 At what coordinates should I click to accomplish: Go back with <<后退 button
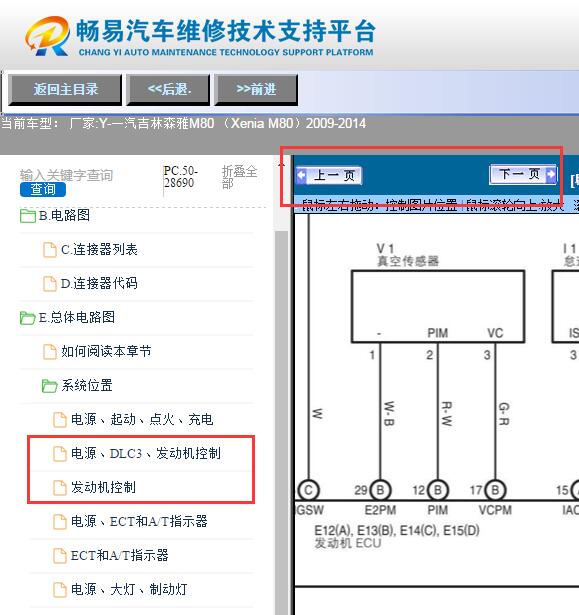[168, 90]
